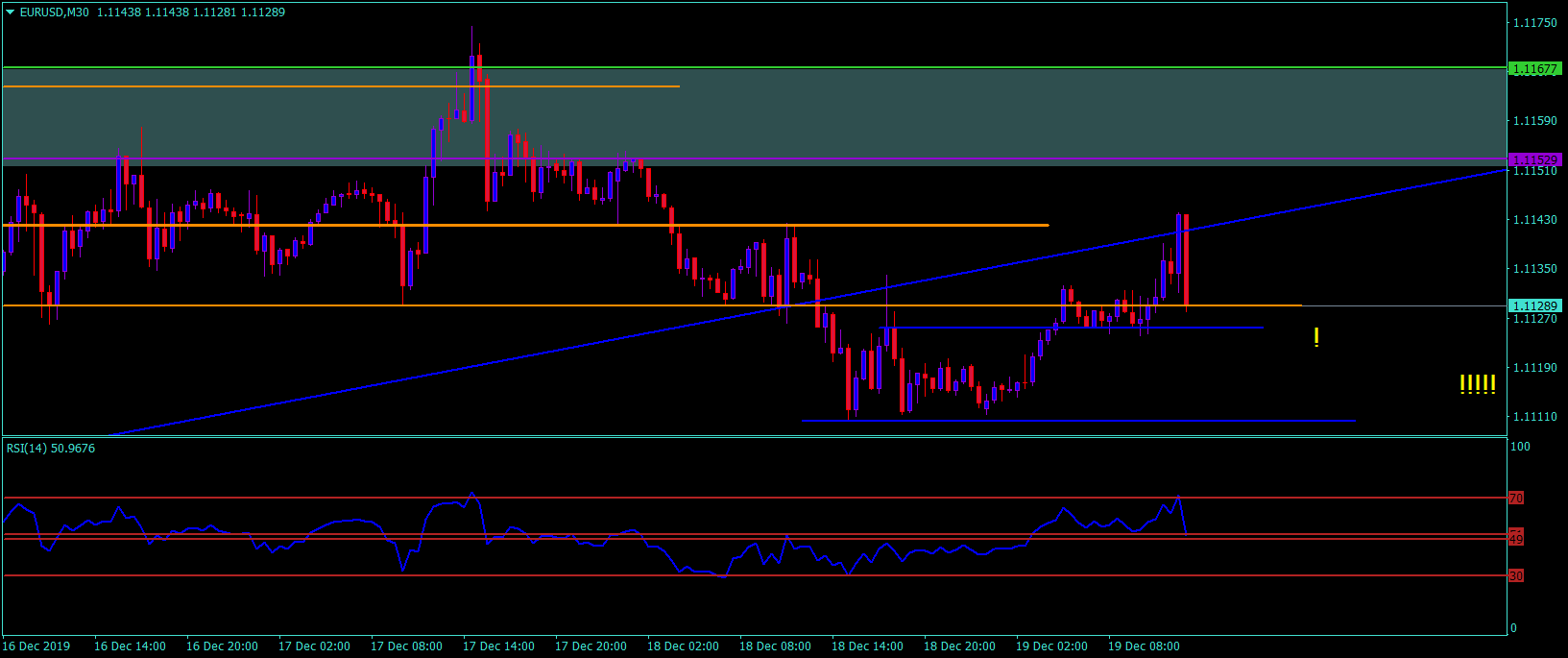1568x658 pixels.
Task: Click the 1.11110 value on price scale
Action: point(1534,417)
